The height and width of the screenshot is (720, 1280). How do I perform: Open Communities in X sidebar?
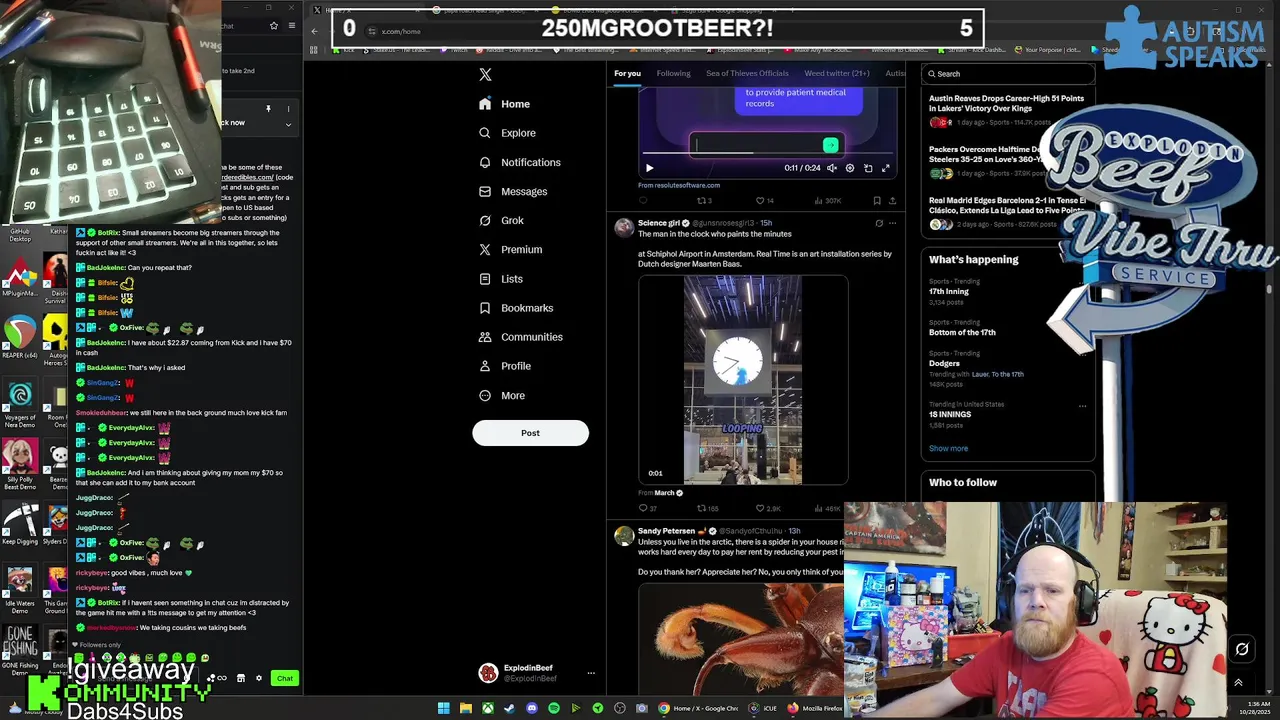(520, 337)
